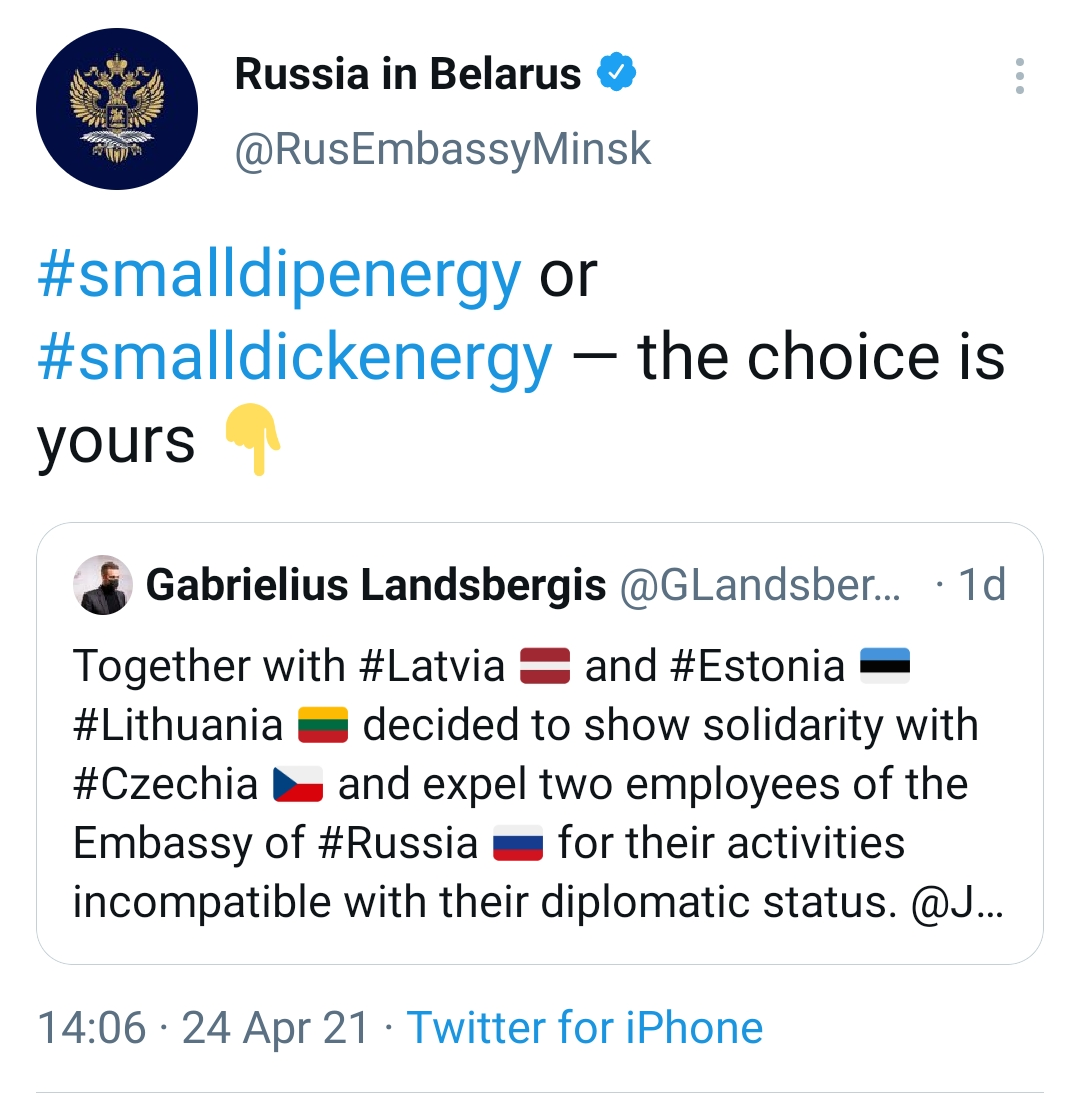
Task: Click the 14:06 · 24 Apr 21 timestamp
Action: [x=203, y=1028]
